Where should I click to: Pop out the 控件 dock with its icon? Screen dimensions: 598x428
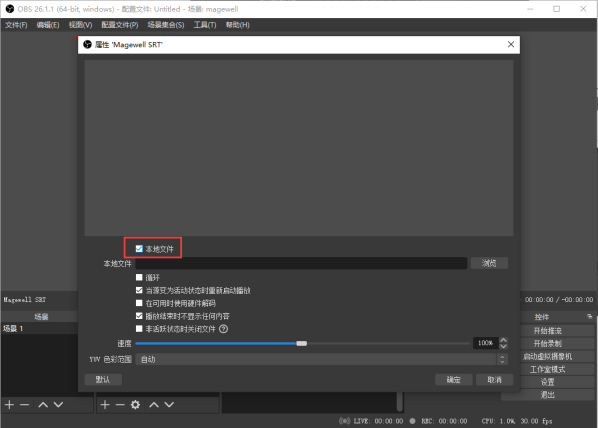click(x=590, y=317)
